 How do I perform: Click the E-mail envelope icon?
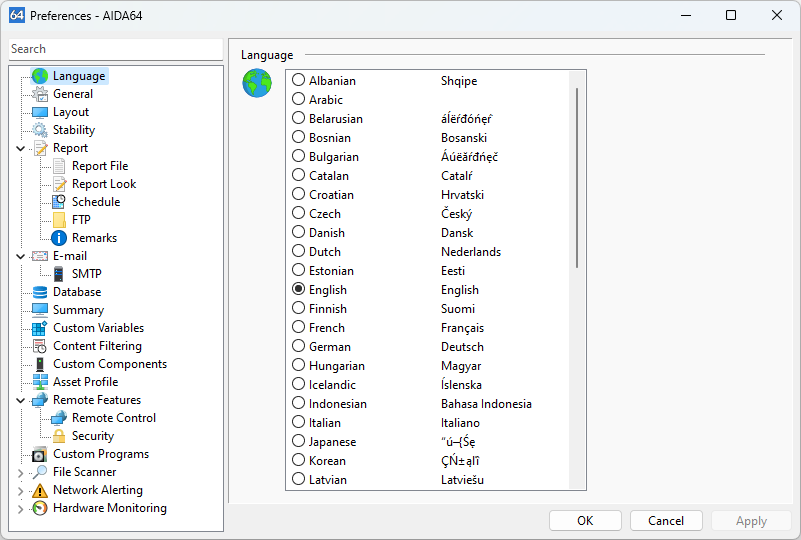(x=40, y=256)
